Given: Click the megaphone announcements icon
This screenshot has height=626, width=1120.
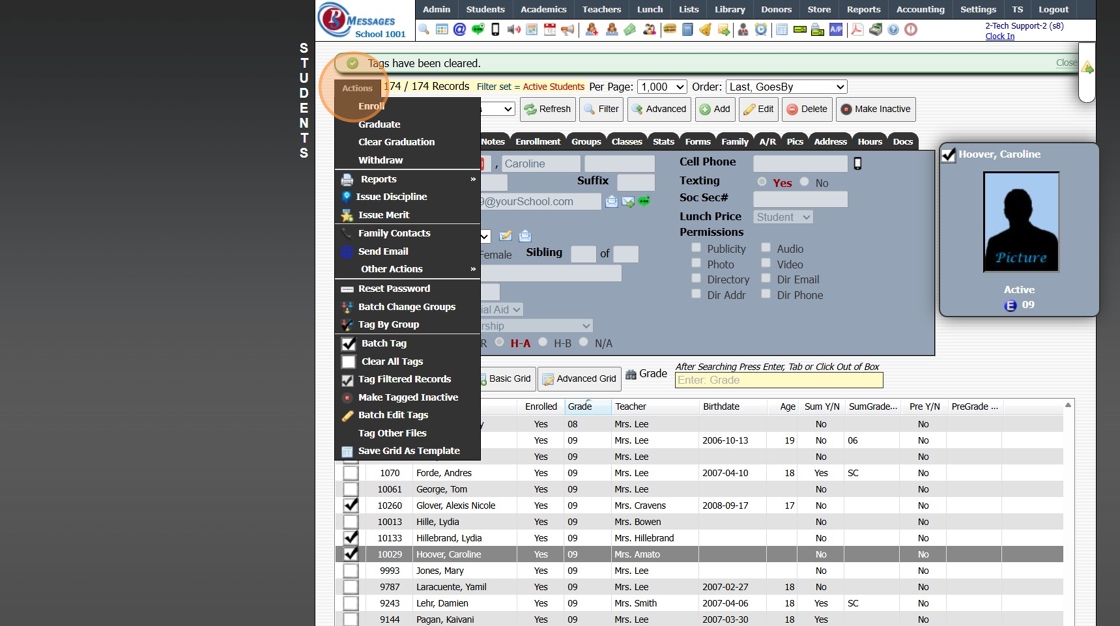Looking at the screenshot, I should tap(567, 30).
